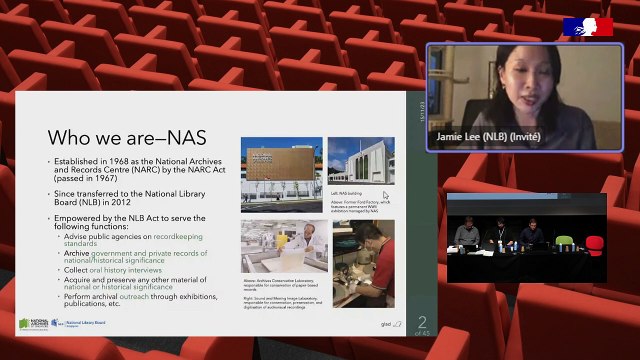Click the glad logo in slide footer
The width and height of the screenshot is (640, 360).
tap(391, 324)
